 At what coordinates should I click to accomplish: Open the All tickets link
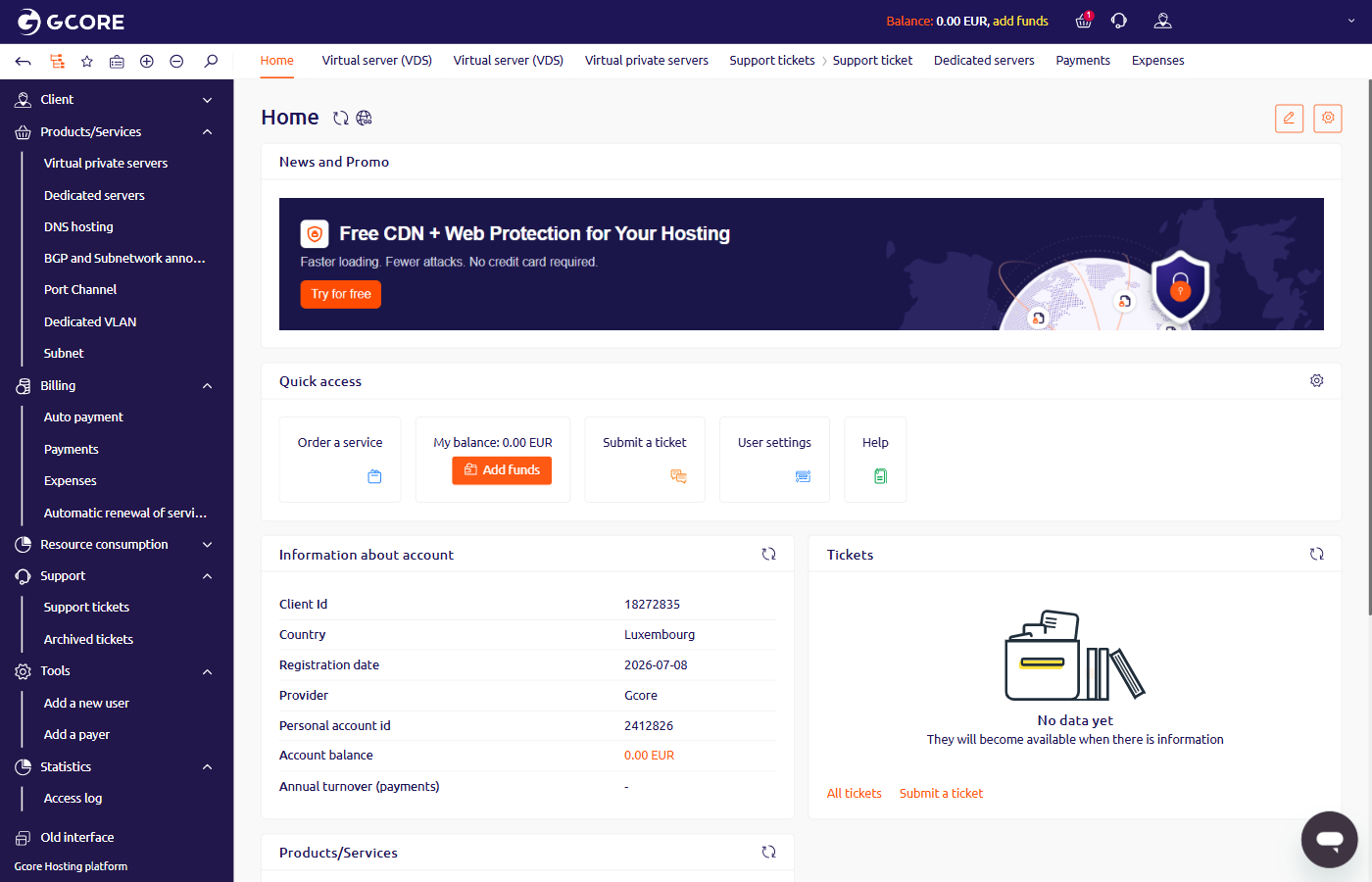(x=855, y=794)
